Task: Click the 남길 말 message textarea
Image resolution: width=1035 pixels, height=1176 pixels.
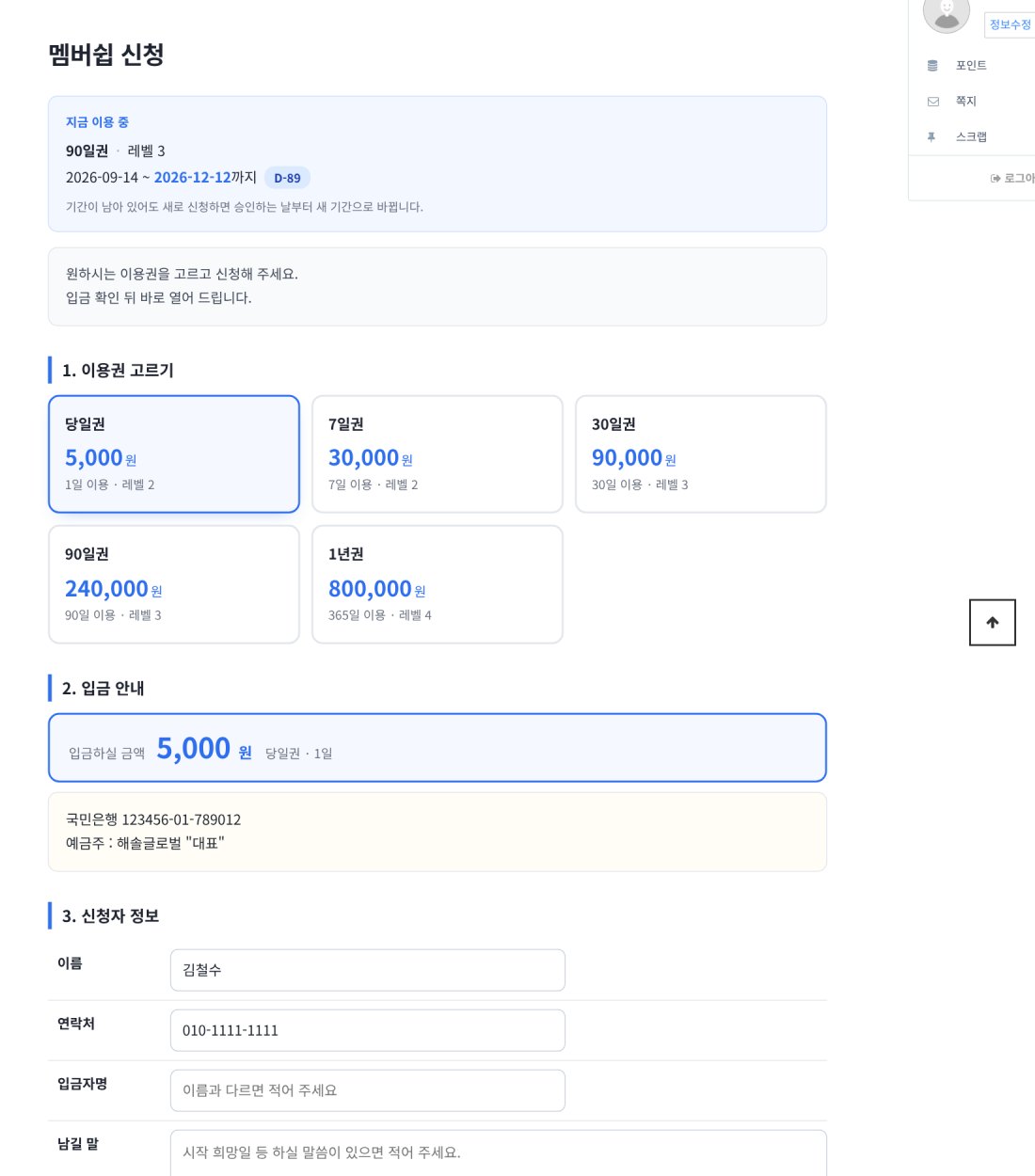Action: point(499,1153)
